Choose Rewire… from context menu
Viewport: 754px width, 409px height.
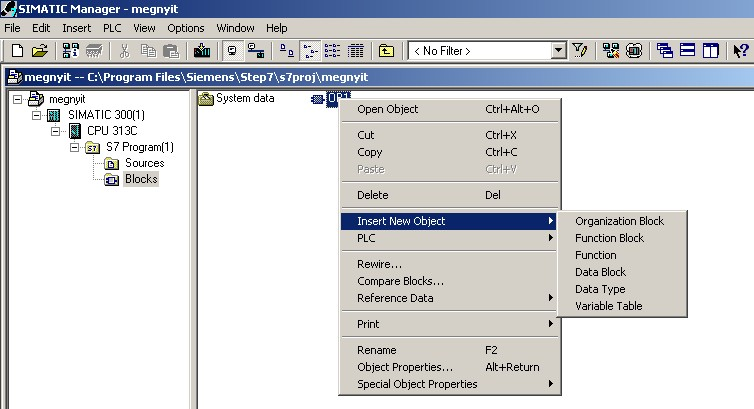tap(450, 264)
